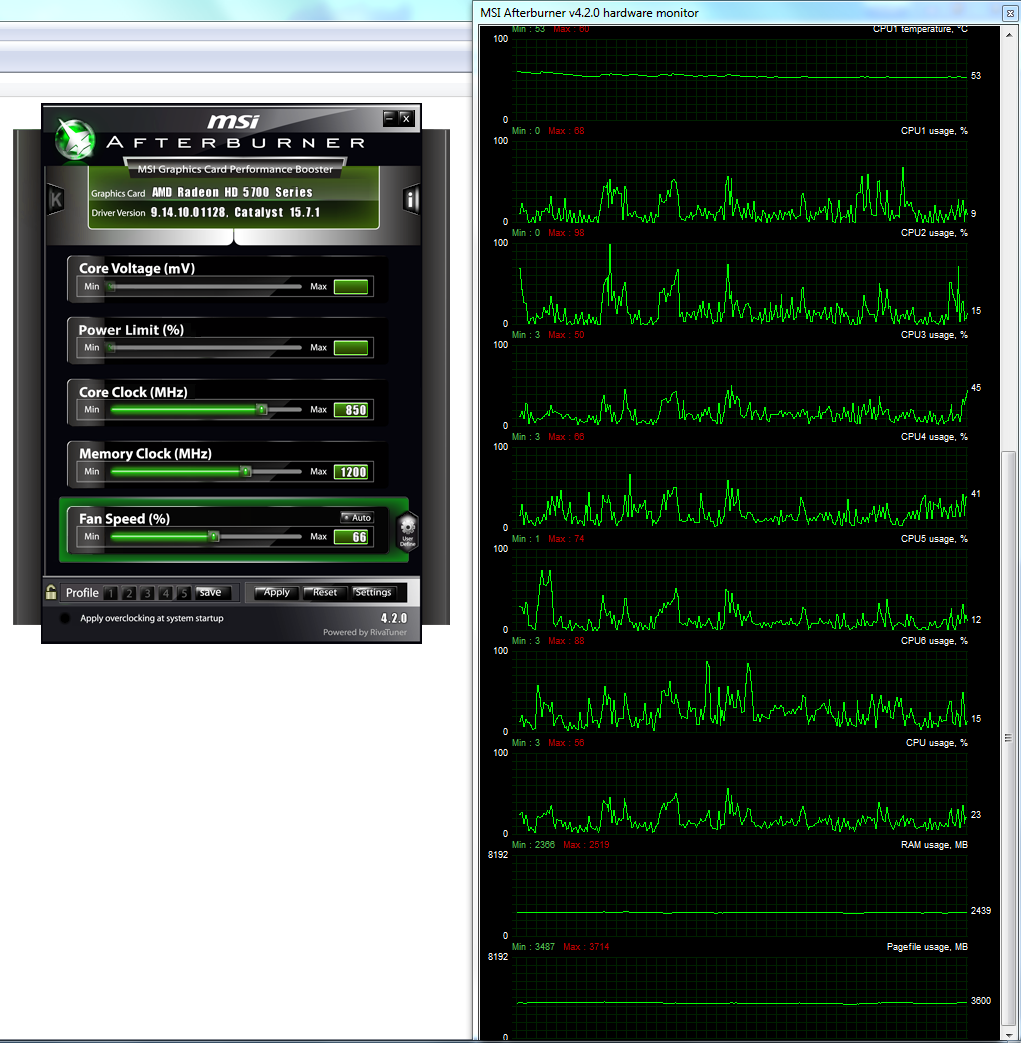1021x1043 pixels.
Task: Enable apply overclocking at system startup
Action: 65,618
